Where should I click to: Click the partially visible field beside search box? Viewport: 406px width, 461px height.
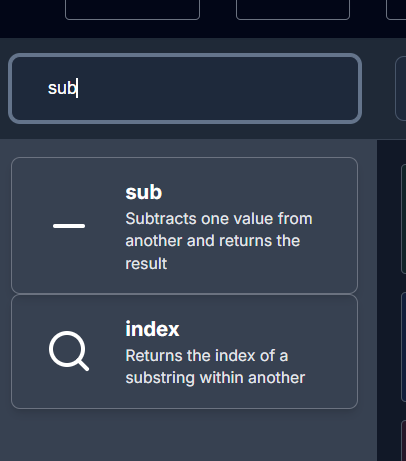[401, 89]
